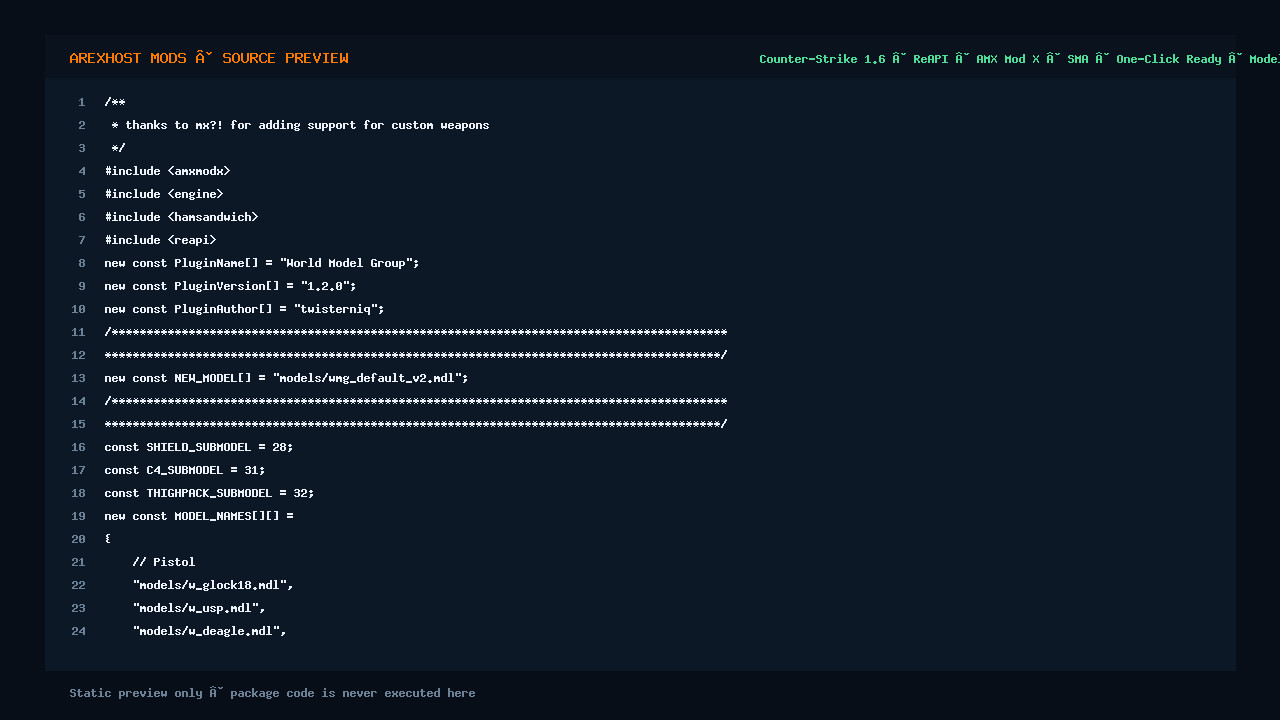Click line number 11 in the gutter
Image resolution: width=1280 pixels, height=720 pixels.
click(78, 332)
